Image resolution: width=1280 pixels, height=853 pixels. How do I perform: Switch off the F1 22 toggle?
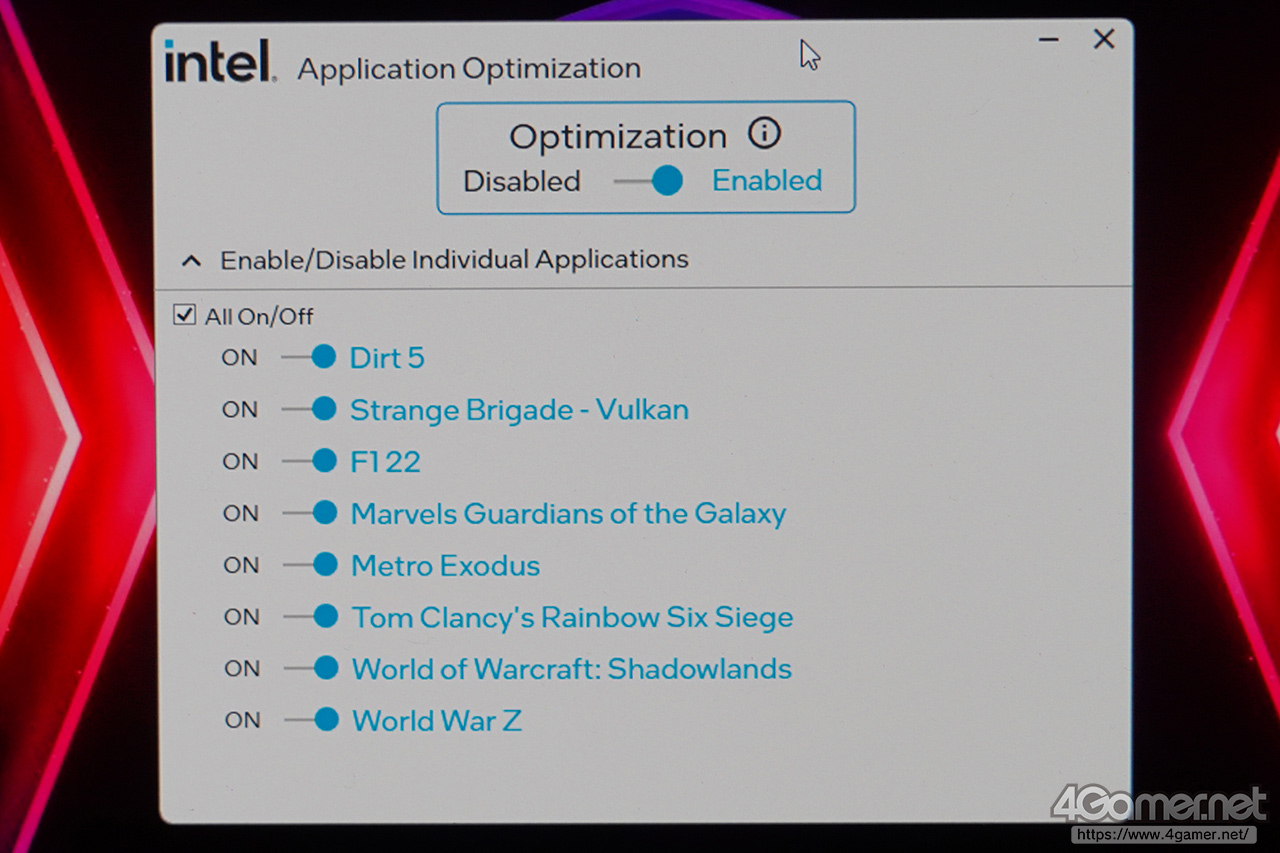310,461
